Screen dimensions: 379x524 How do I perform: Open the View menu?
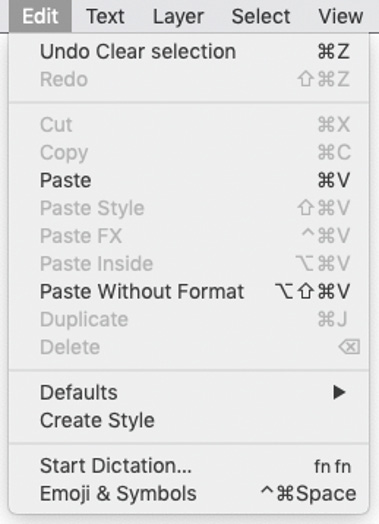[341, 16]
